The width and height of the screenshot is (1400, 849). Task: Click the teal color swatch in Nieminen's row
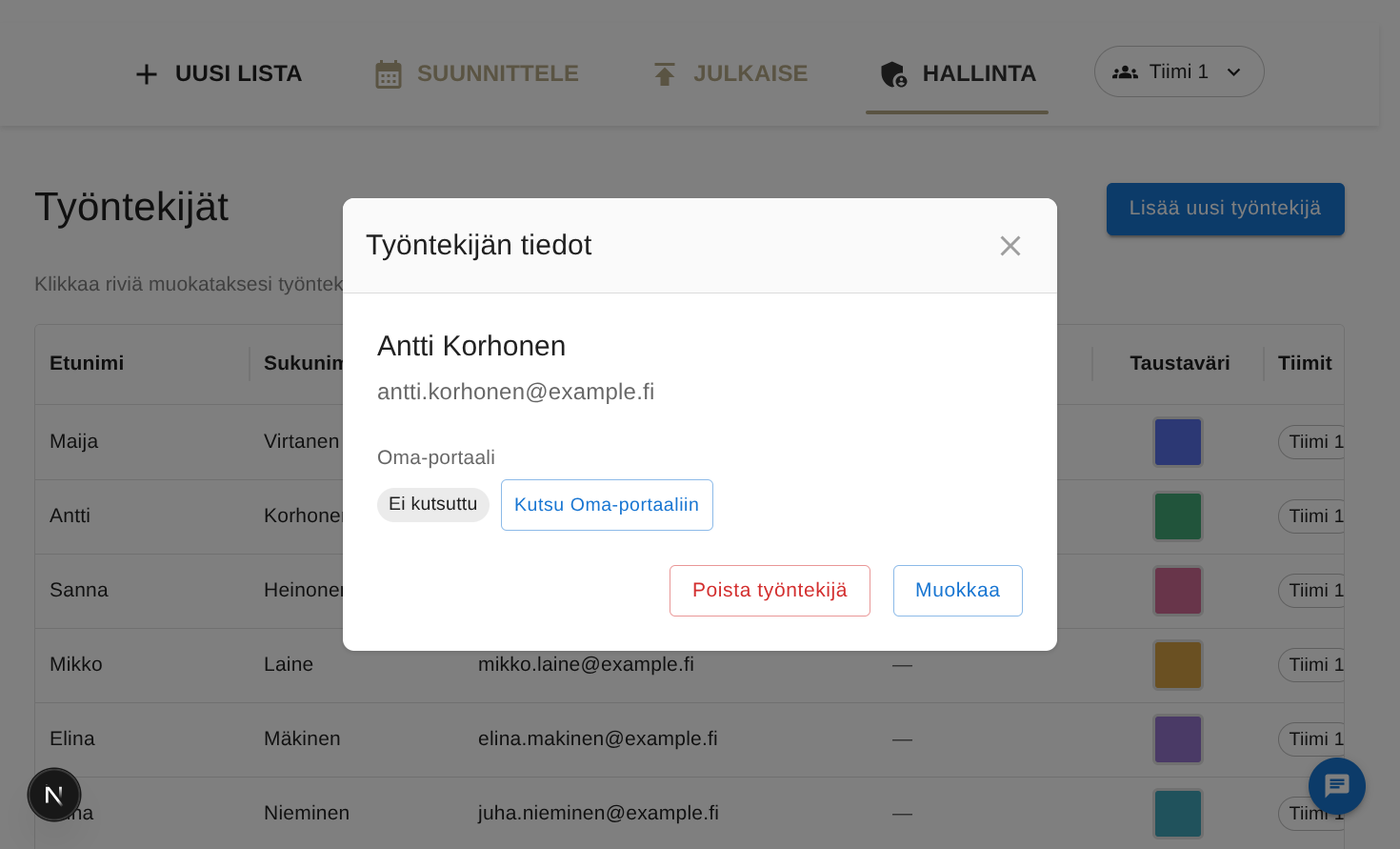1178,814
